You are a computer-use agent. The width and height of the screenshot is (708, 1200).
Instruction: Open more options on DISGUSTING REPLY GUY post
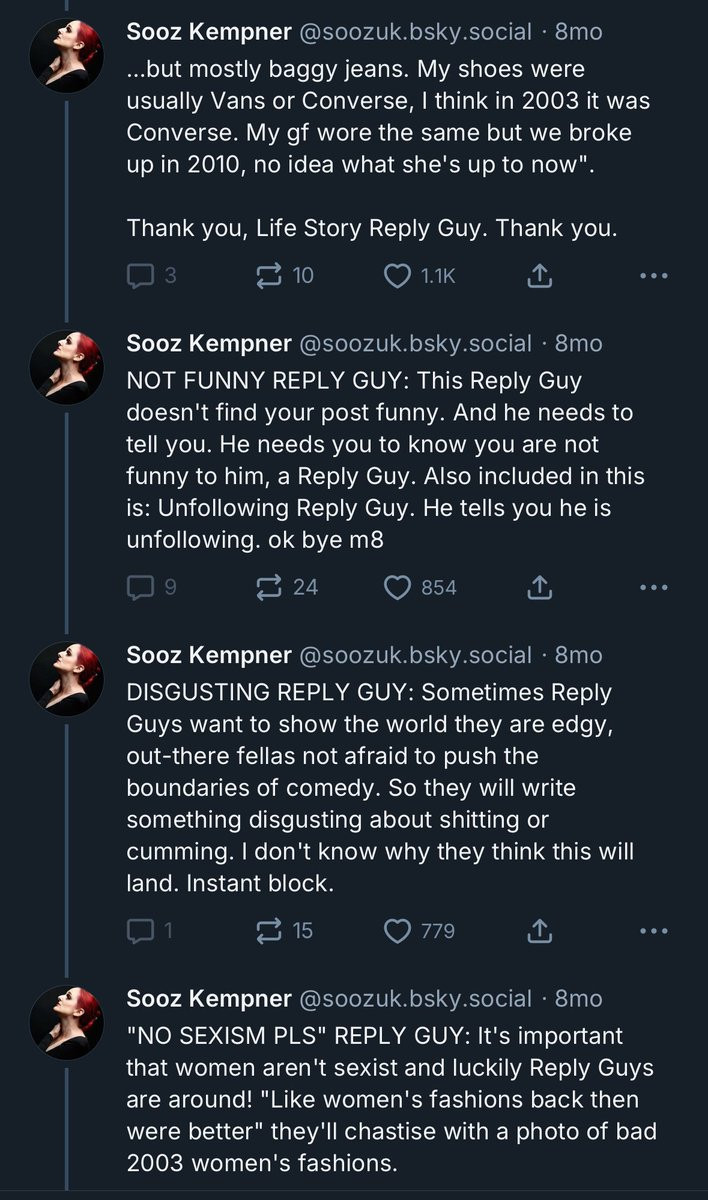pyautogui.click(x=653, y=932)
